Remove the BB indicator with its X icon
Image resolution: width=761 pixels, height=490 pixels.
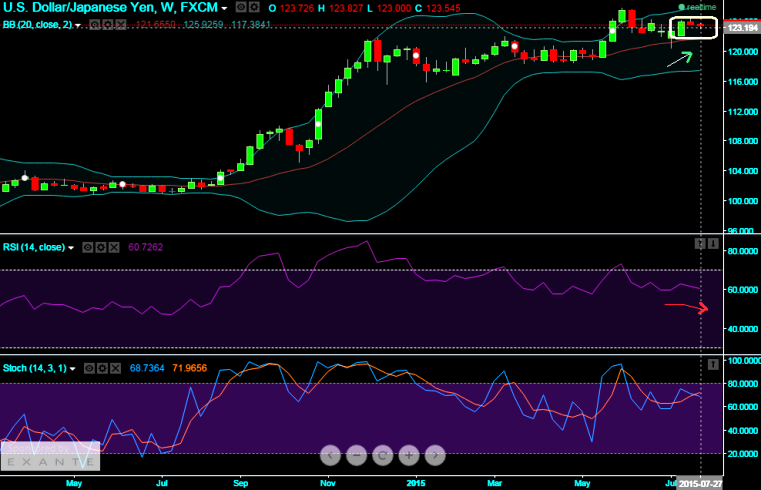click(x=121, y=24)
